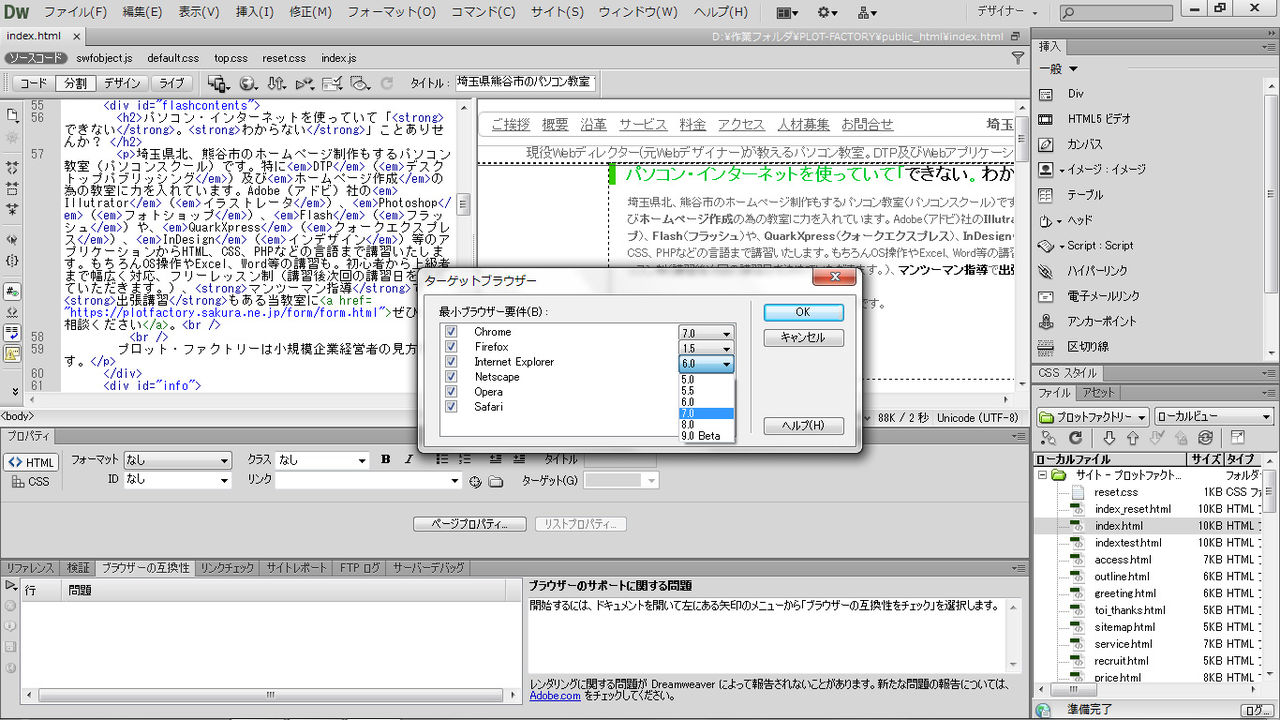Open the ローカルビュー dropdown
This screenshot has height=720, width=1280.
click(1214, 416)
